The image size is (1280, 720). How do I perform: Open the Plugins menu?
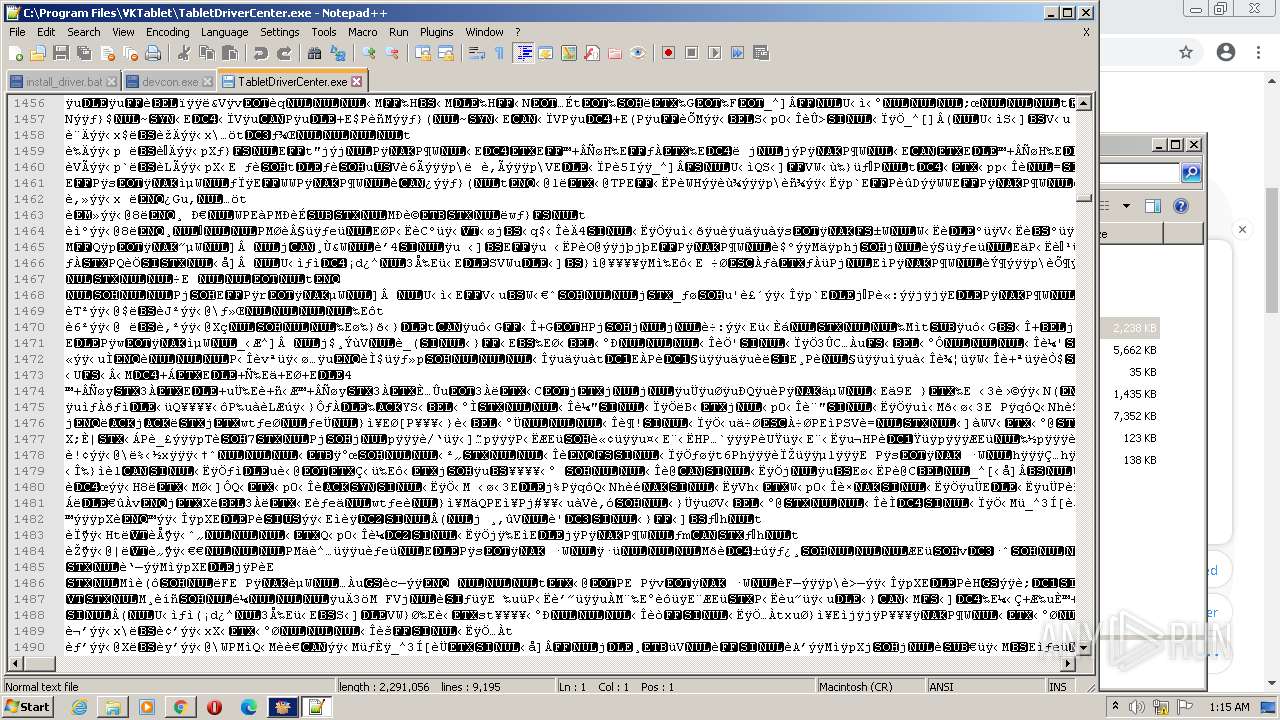[x=436, y=32]
